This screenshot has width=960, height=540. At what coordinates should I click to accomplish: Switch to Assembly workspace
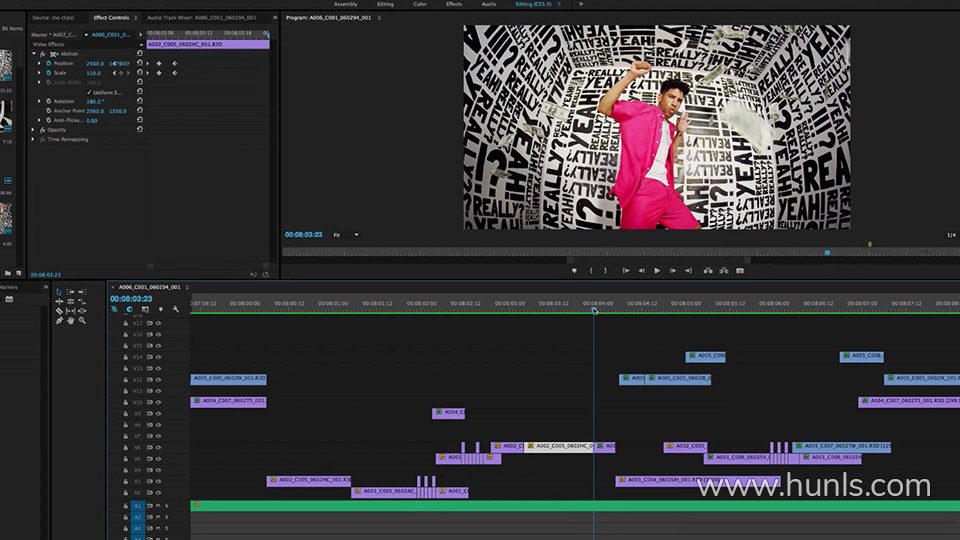coord(345,4)
